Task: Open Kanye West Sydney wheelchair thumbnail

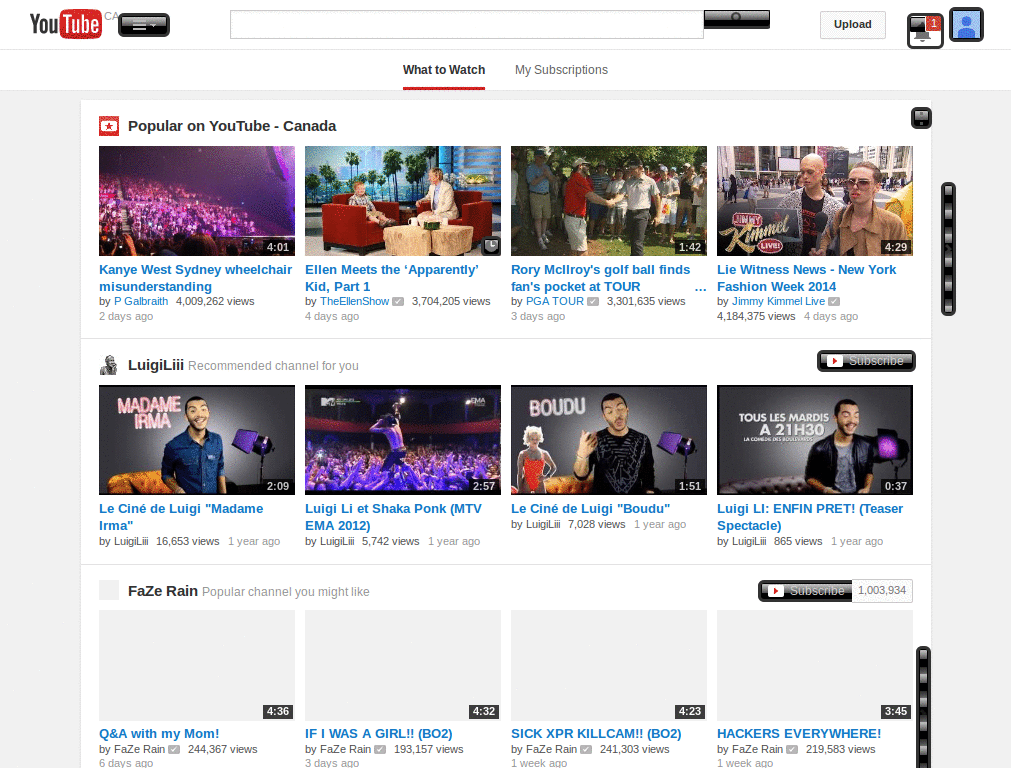Action: (x=197, y=200)
